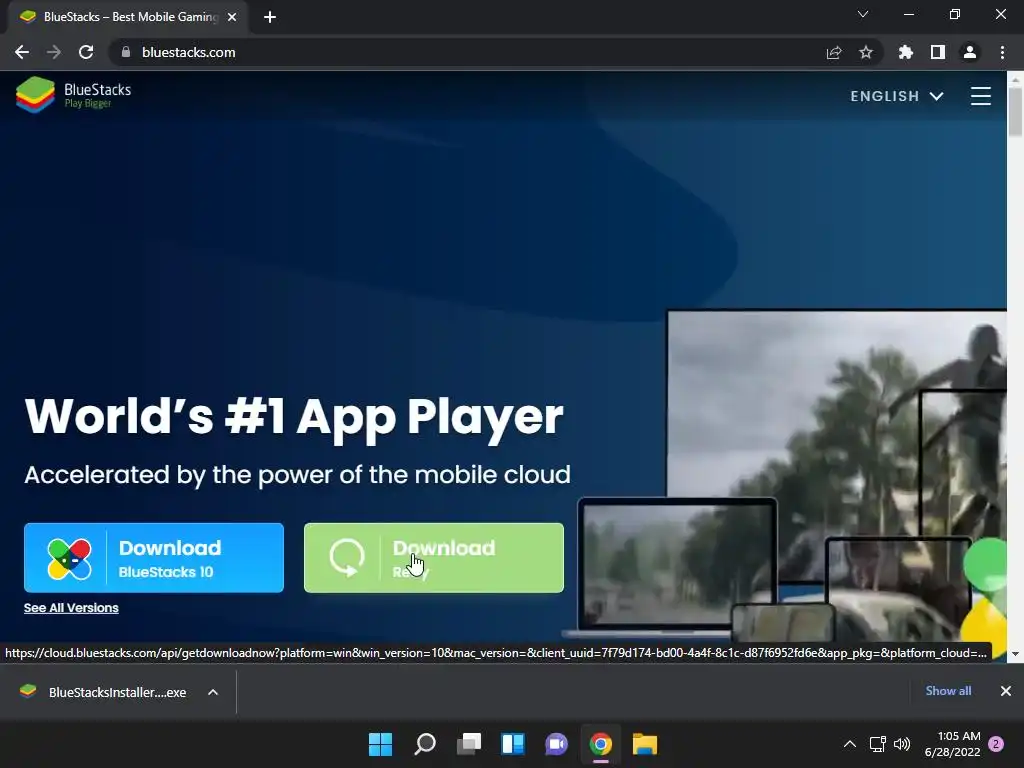Open Windows Start menu
Image resolution: width=1024 pixels, height=768 pixels.
tap(380, 744)
